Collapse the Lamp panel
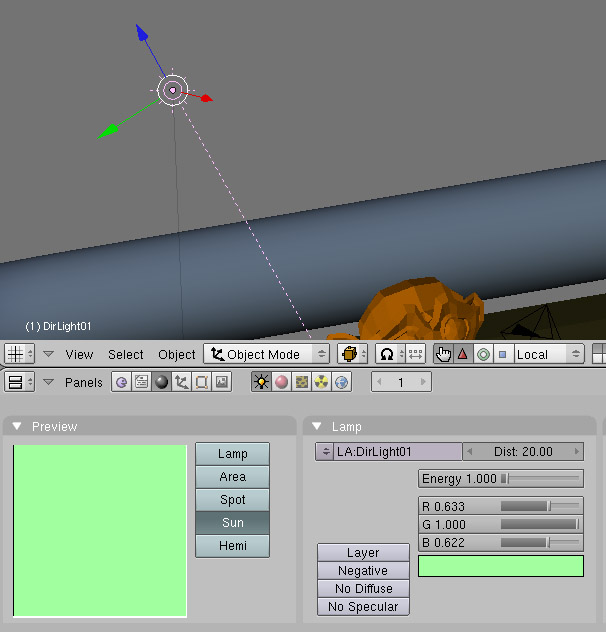The height and width of the screenshot is (632, 606). (x=317, y=426)
